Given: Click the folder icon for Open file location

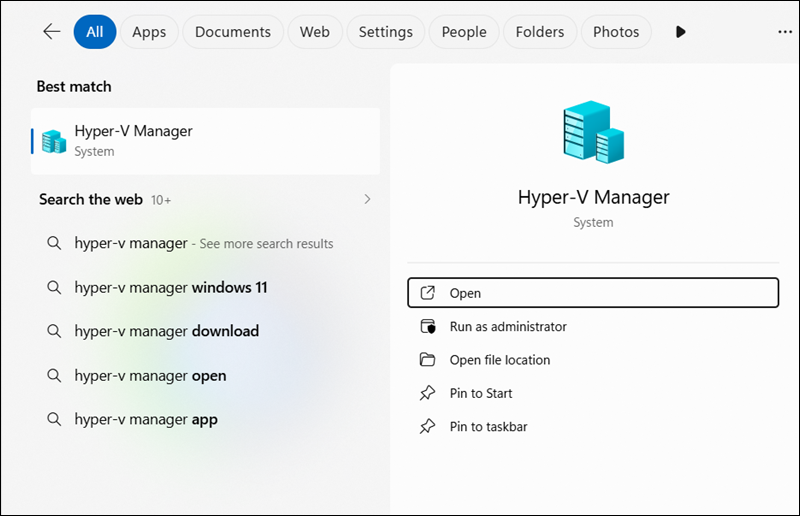Looking at the screenshot, I should click(427, 360).
